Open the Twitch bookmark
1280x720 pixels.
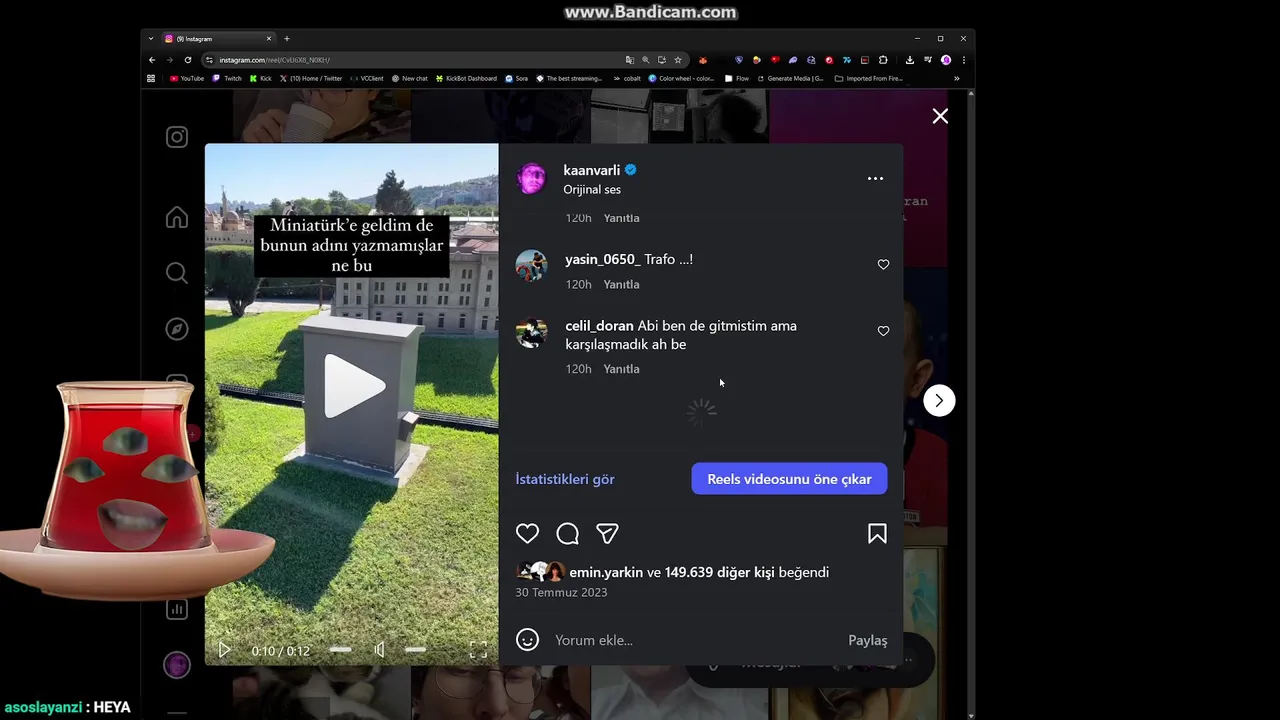227,78
